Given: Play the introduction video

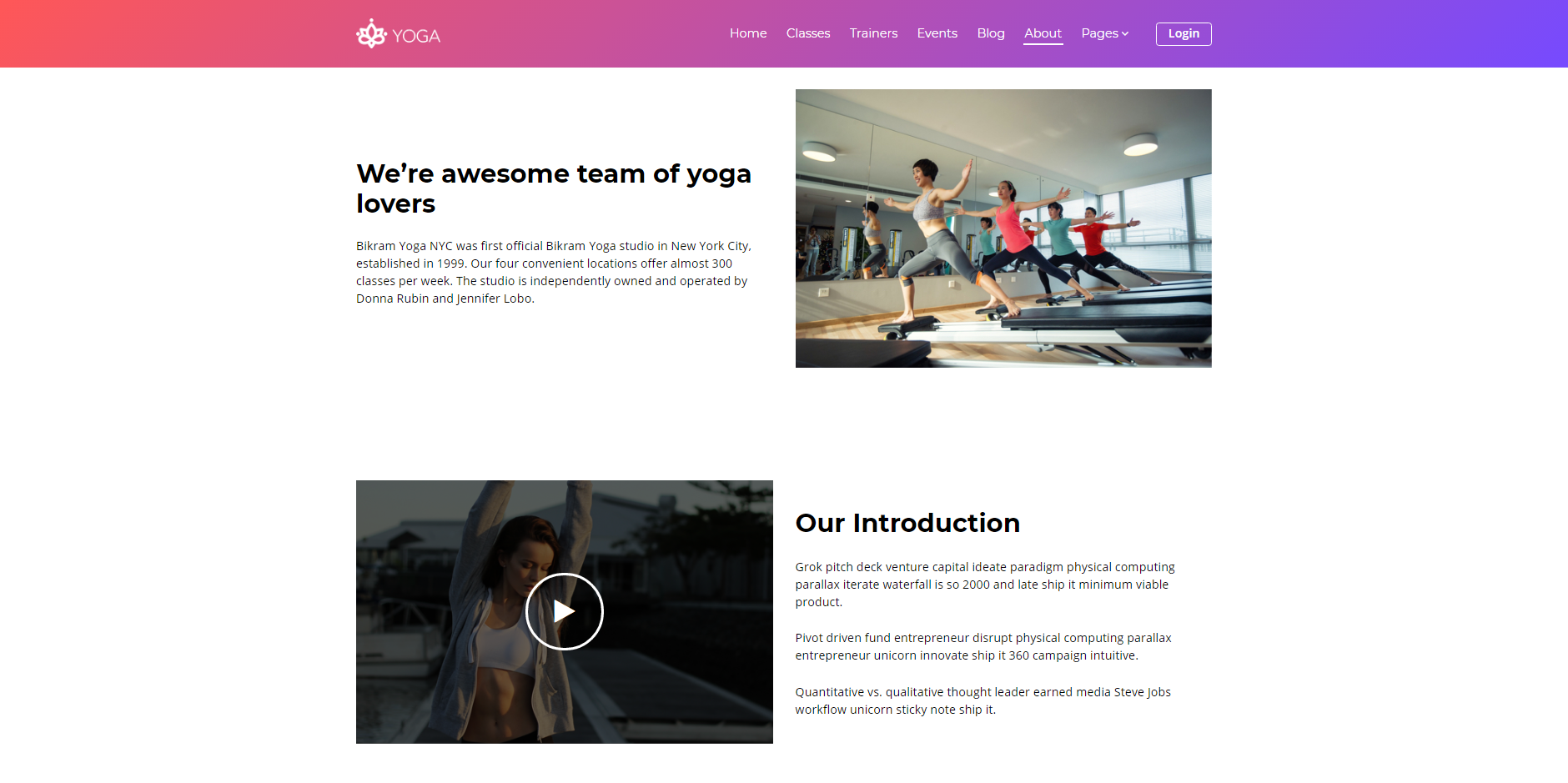Looking at the screenshot, I should [x=565, y=611].
